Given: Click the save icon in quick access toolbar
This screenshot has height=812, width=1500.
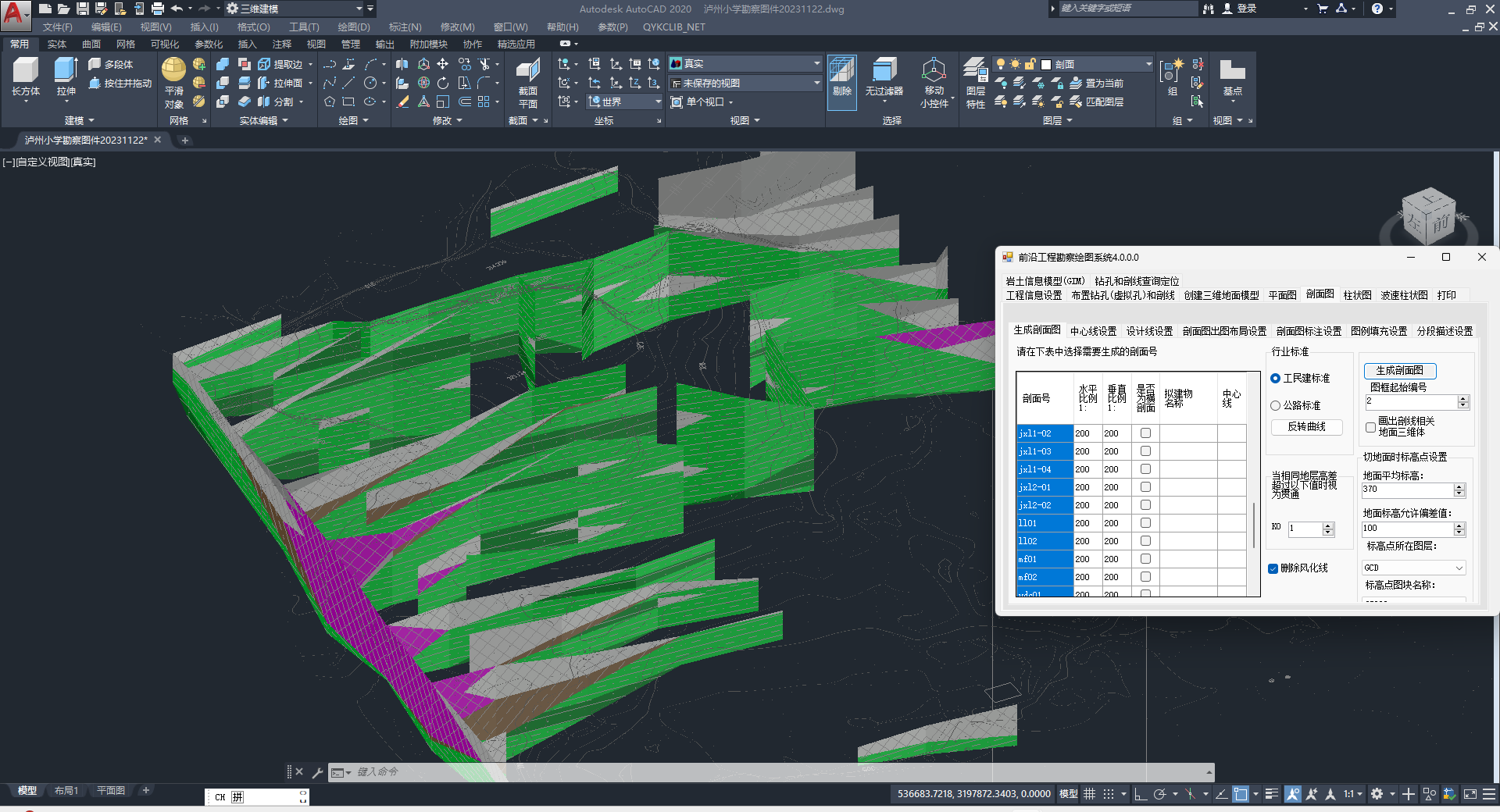Looking at the screenshot, I should tap(82, 9).
